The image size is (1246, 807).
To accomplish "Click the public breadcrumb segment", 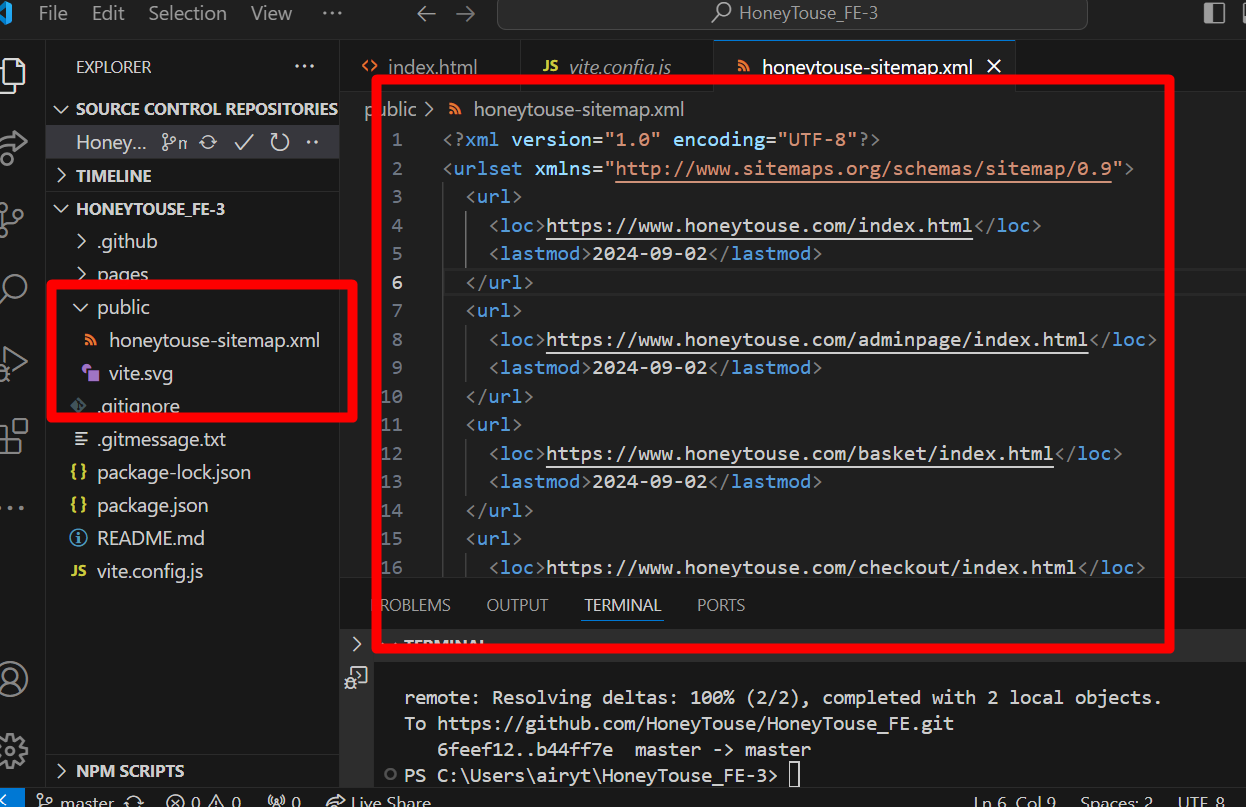I will tap(390, 109).
